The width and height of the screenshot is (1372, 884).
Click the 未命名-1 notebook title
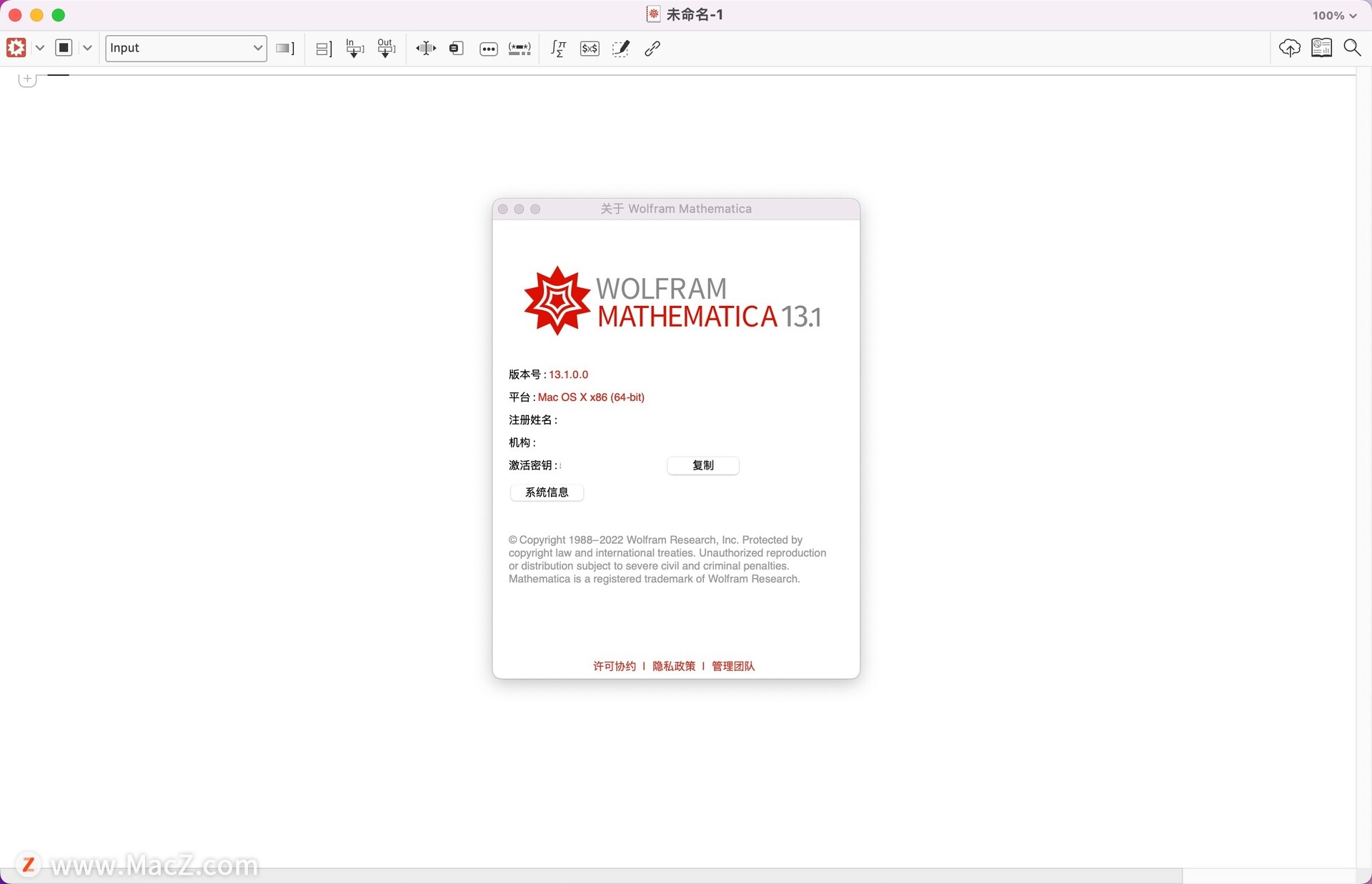pyautogui.click(x=695, y=15)
